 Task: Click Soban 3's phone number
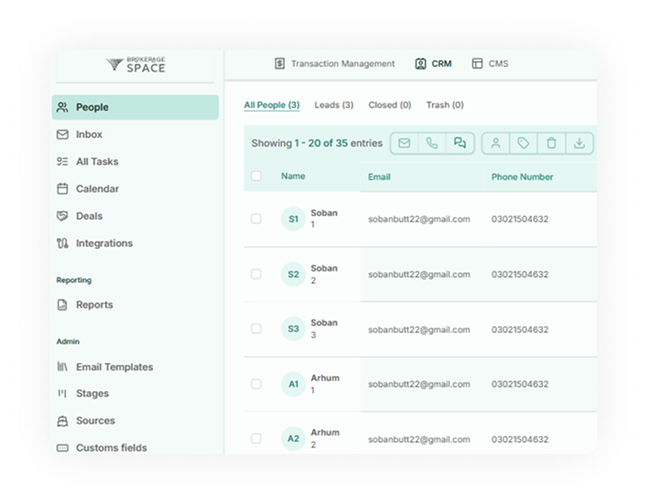[520, 330]
